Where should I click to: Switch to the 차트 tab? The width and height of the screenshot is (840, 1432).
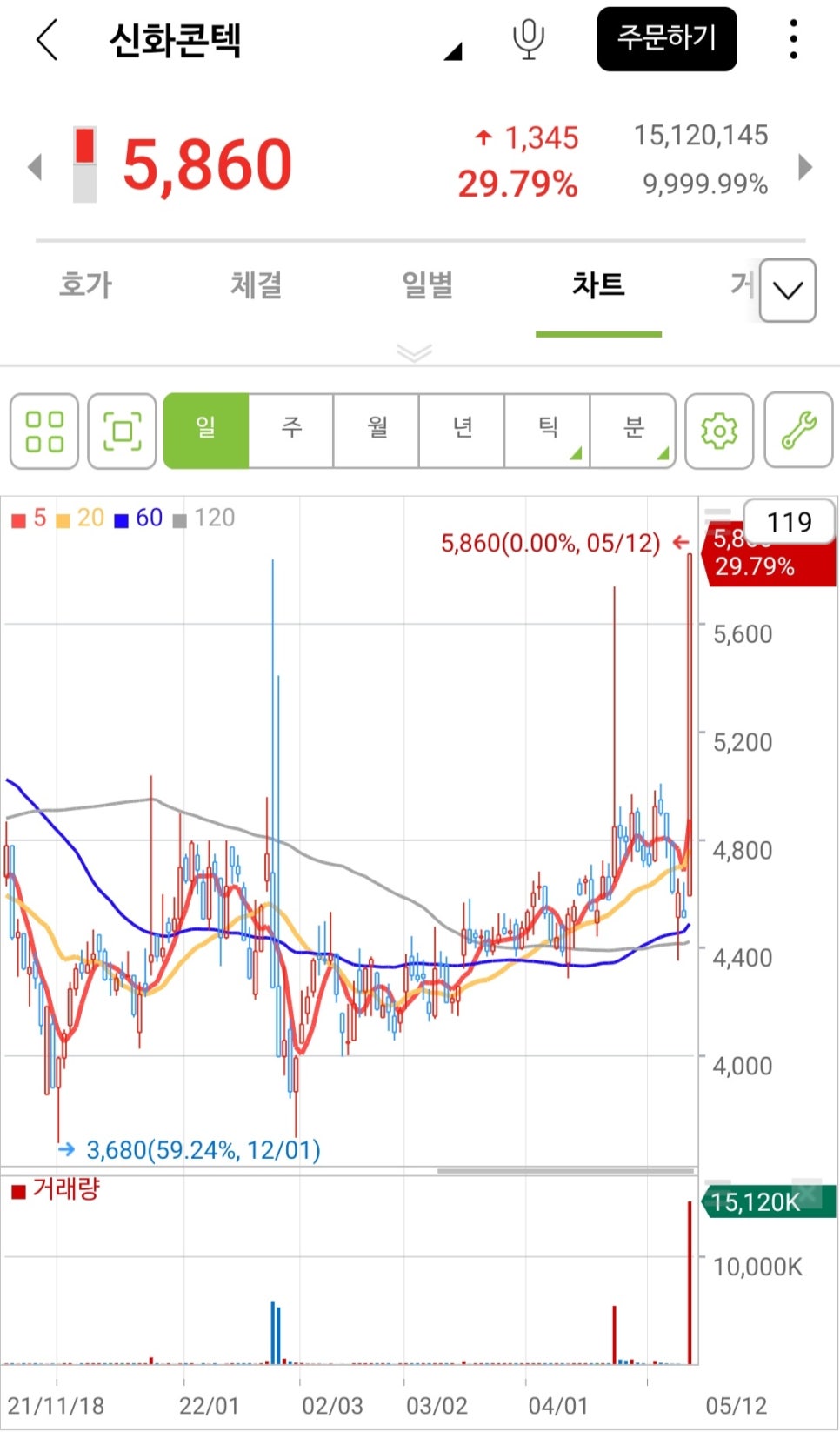pos(598,285)
